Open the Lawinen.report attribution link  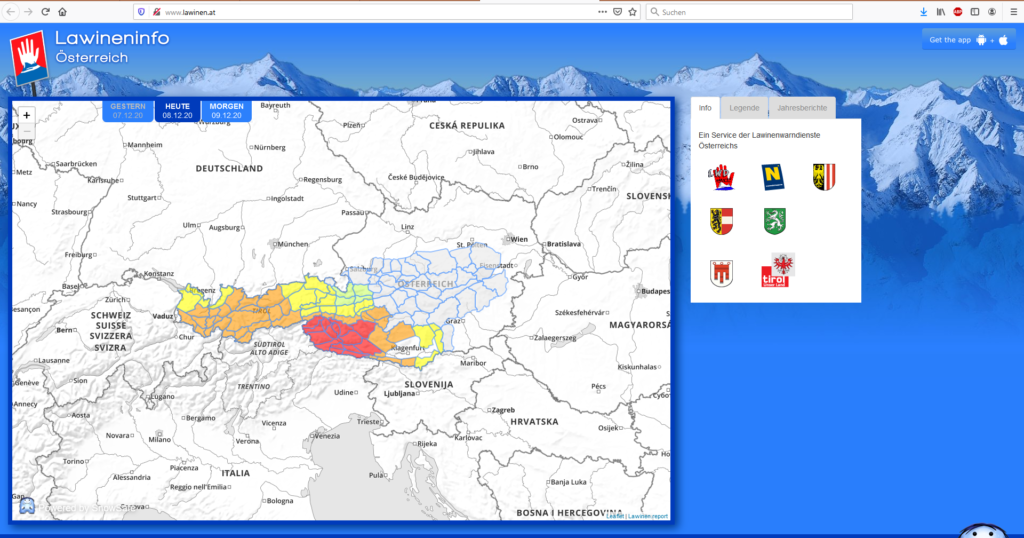(648, 516)
